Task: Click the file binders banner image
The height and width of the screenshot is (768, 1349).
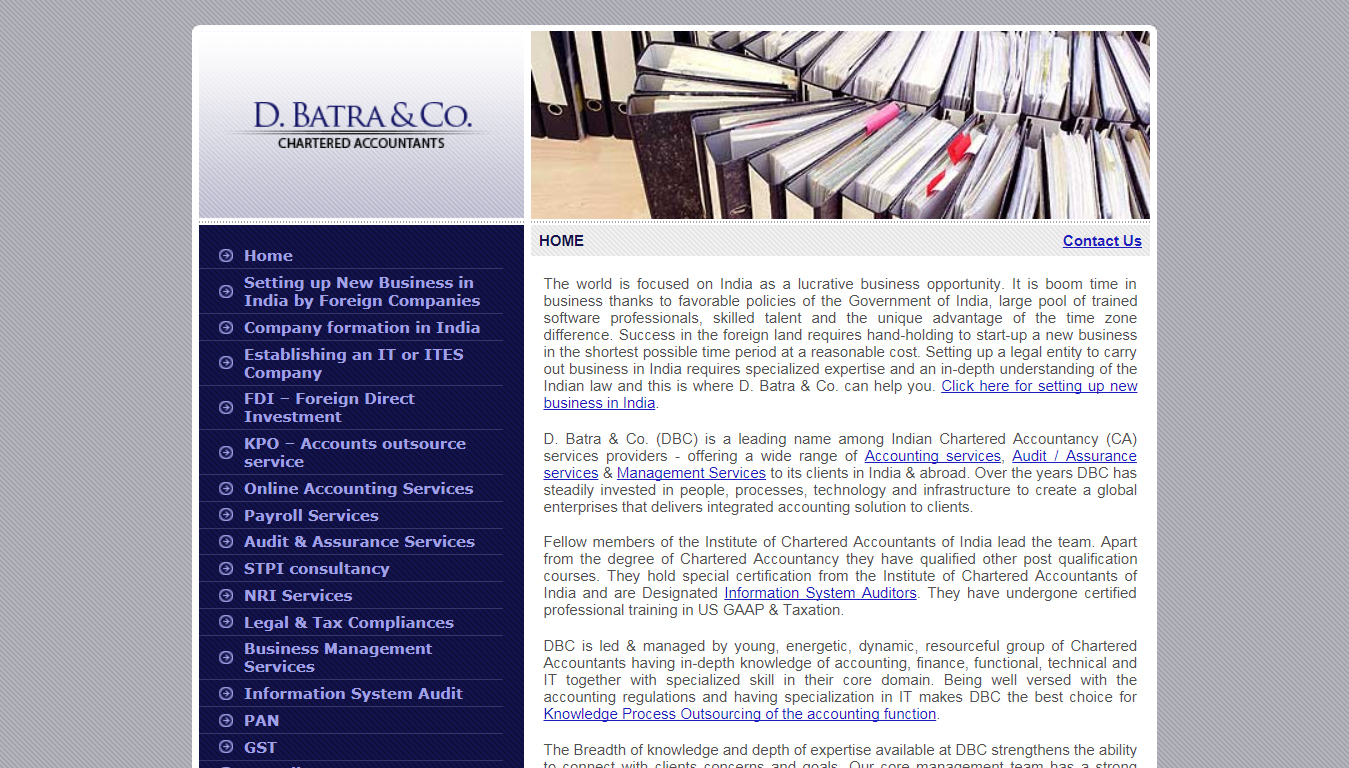Action: coord(840,125)
